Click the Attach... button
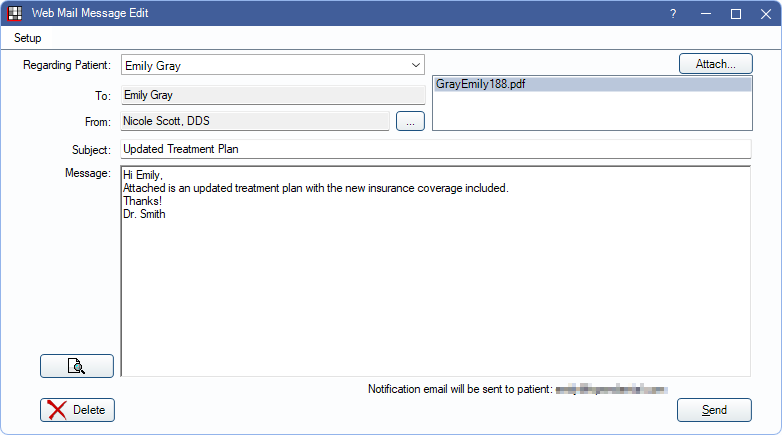 [x=715, y=64]
